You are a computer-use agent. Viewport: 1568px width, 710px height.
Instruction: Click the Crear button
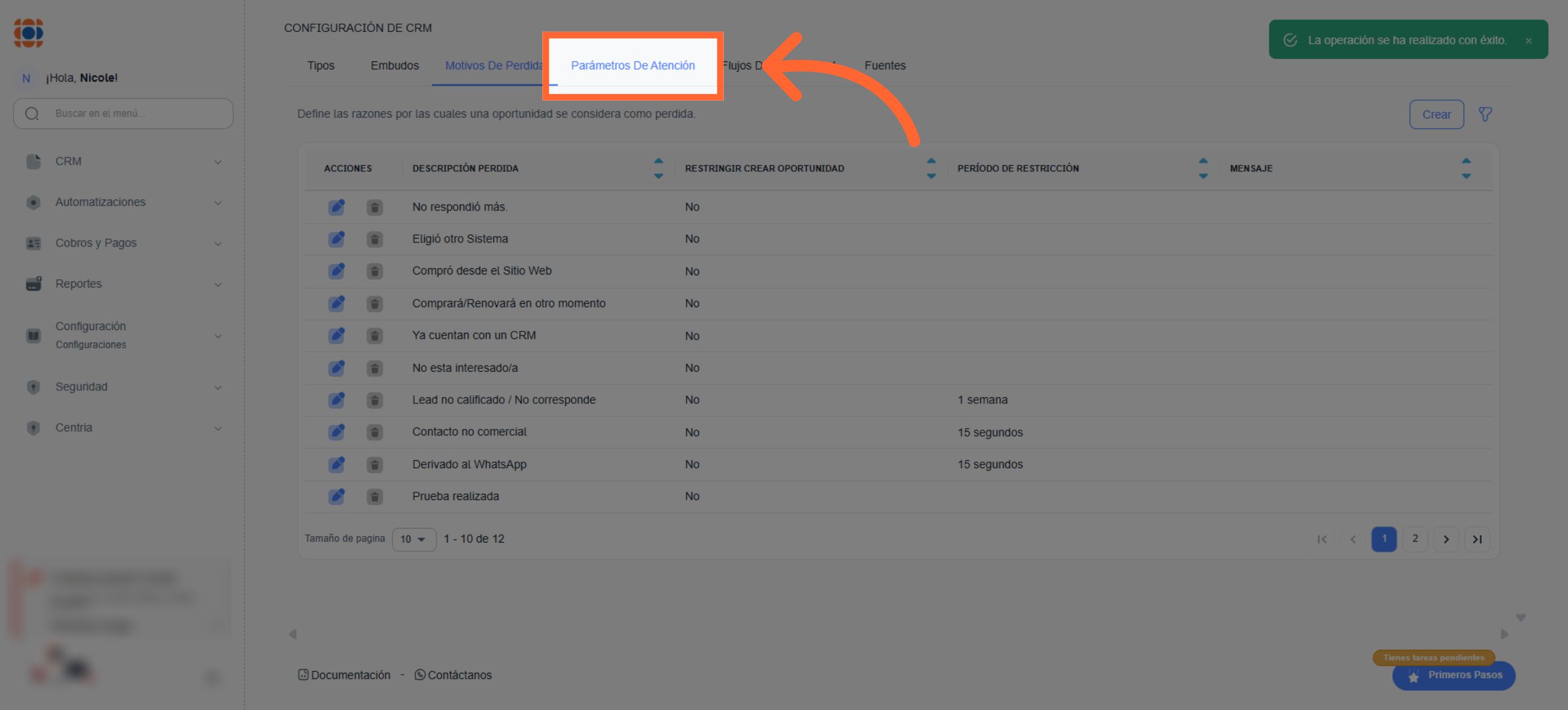1436,114
